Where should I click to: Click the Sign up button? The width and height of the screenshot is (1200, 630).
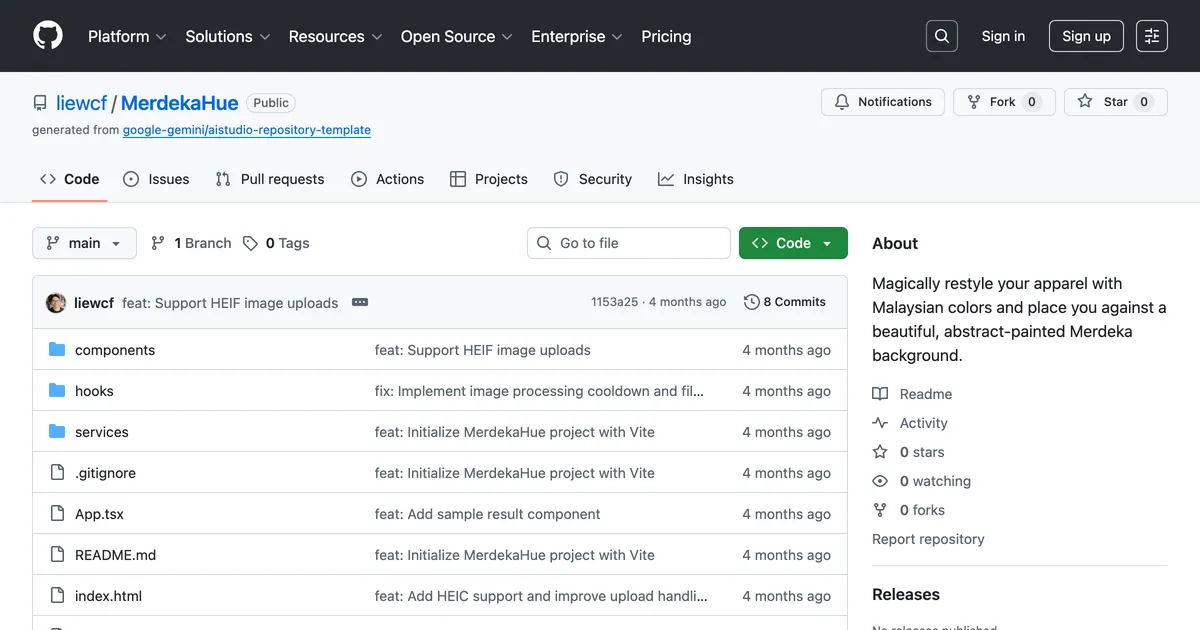click(x=1086, y=35)
